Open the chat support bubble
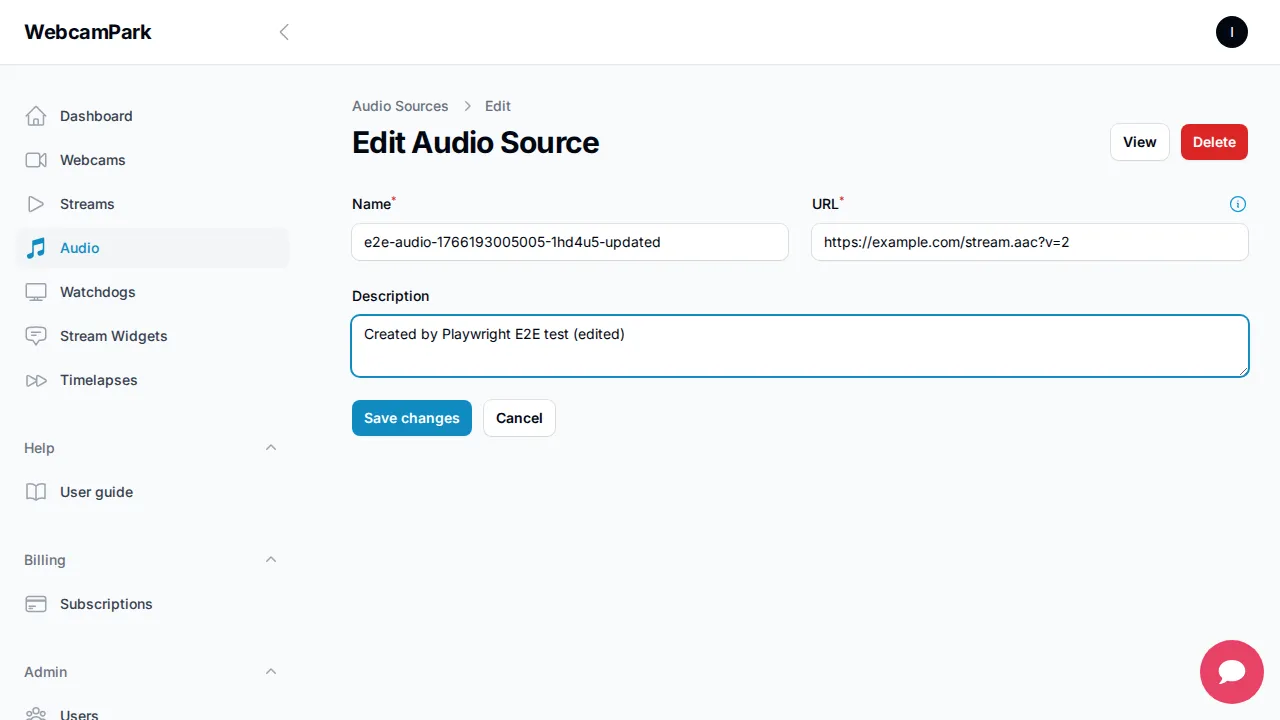Screen dimensions: 1280x720 click(x=1231, y=672)
